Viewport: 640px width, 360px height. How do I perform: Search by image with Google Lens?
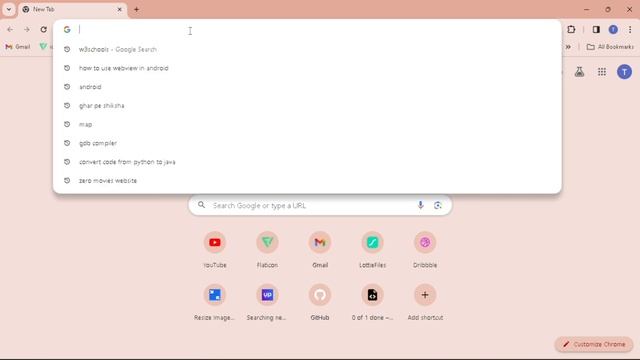click(438, 205)
